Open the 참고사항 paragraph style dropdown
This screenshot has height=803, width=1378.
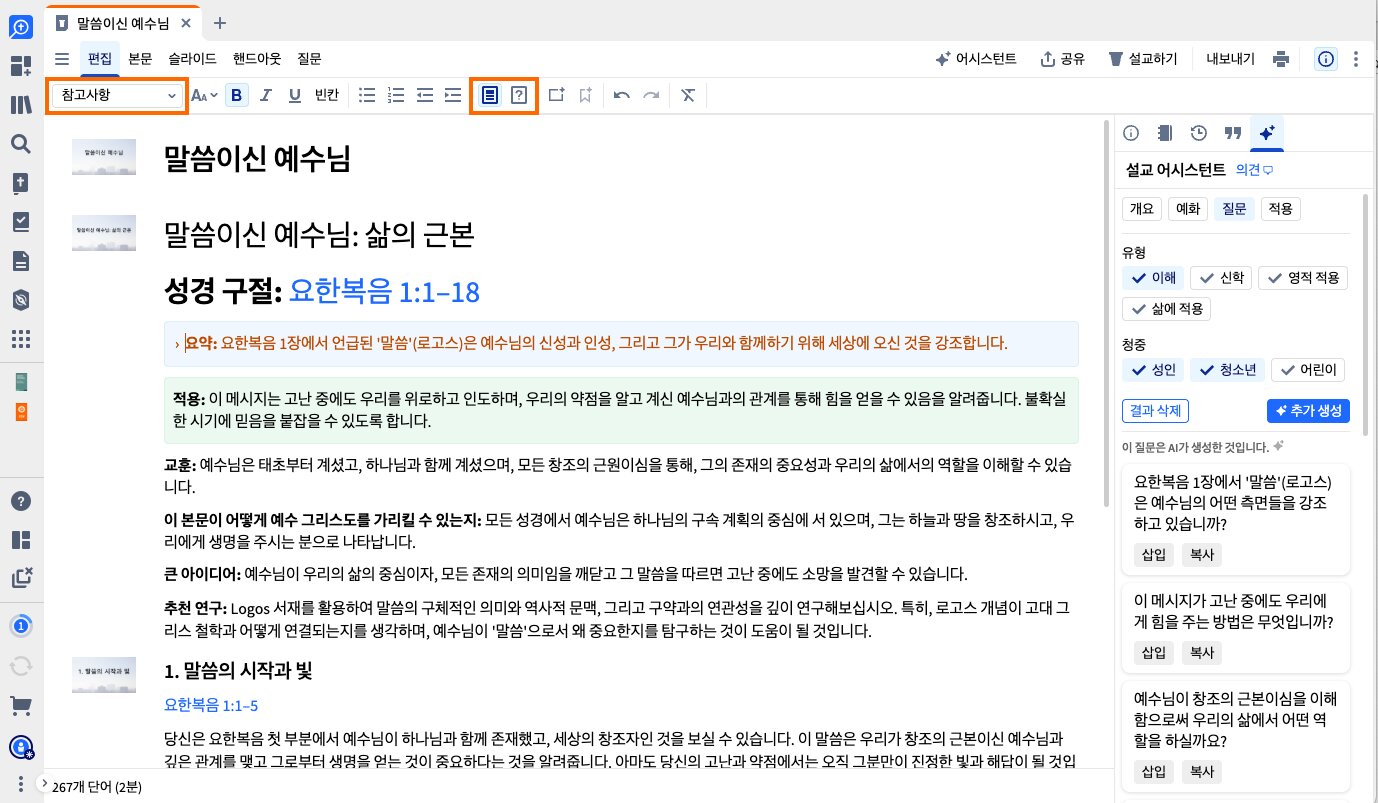tap(118, 95)
